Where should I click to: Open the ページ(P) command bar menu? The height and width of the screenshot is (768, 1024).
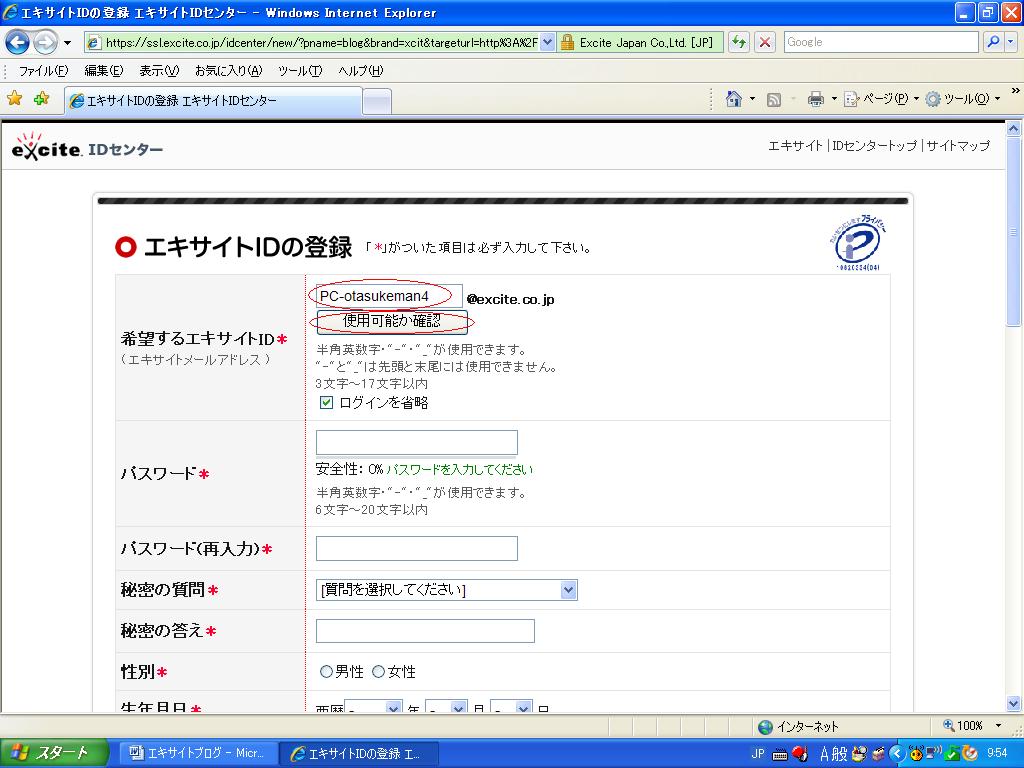(881, 99)
